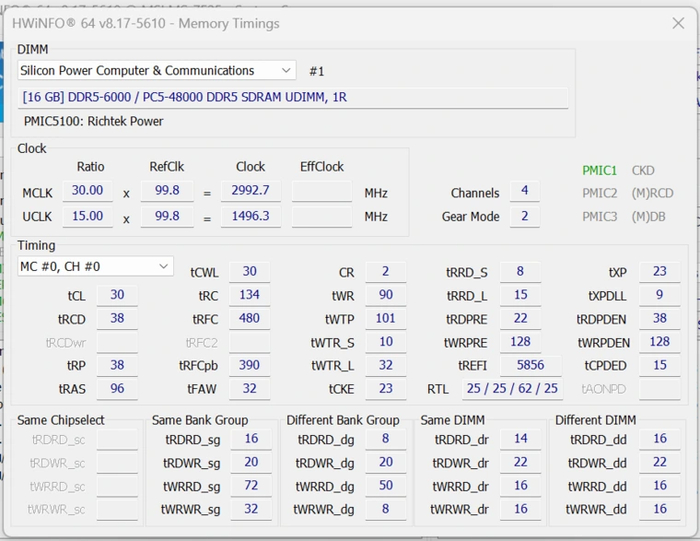Select the Channels value field
This screenshot has width=700, height=541.
click(524, 192)
